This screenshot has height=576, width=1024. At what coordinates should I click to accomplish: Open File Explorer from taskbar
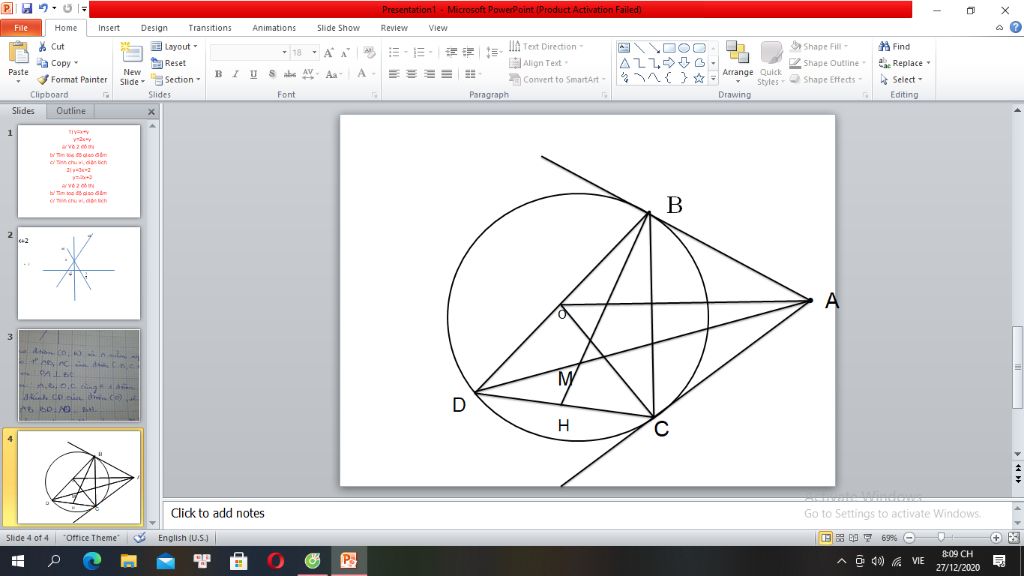click(x=129, y=560)
